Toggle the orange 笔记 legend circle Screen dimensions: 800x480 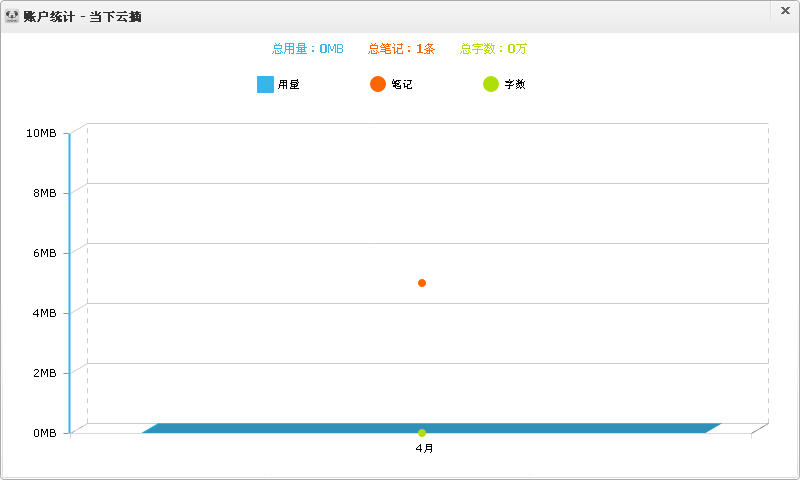coord(378,84)
